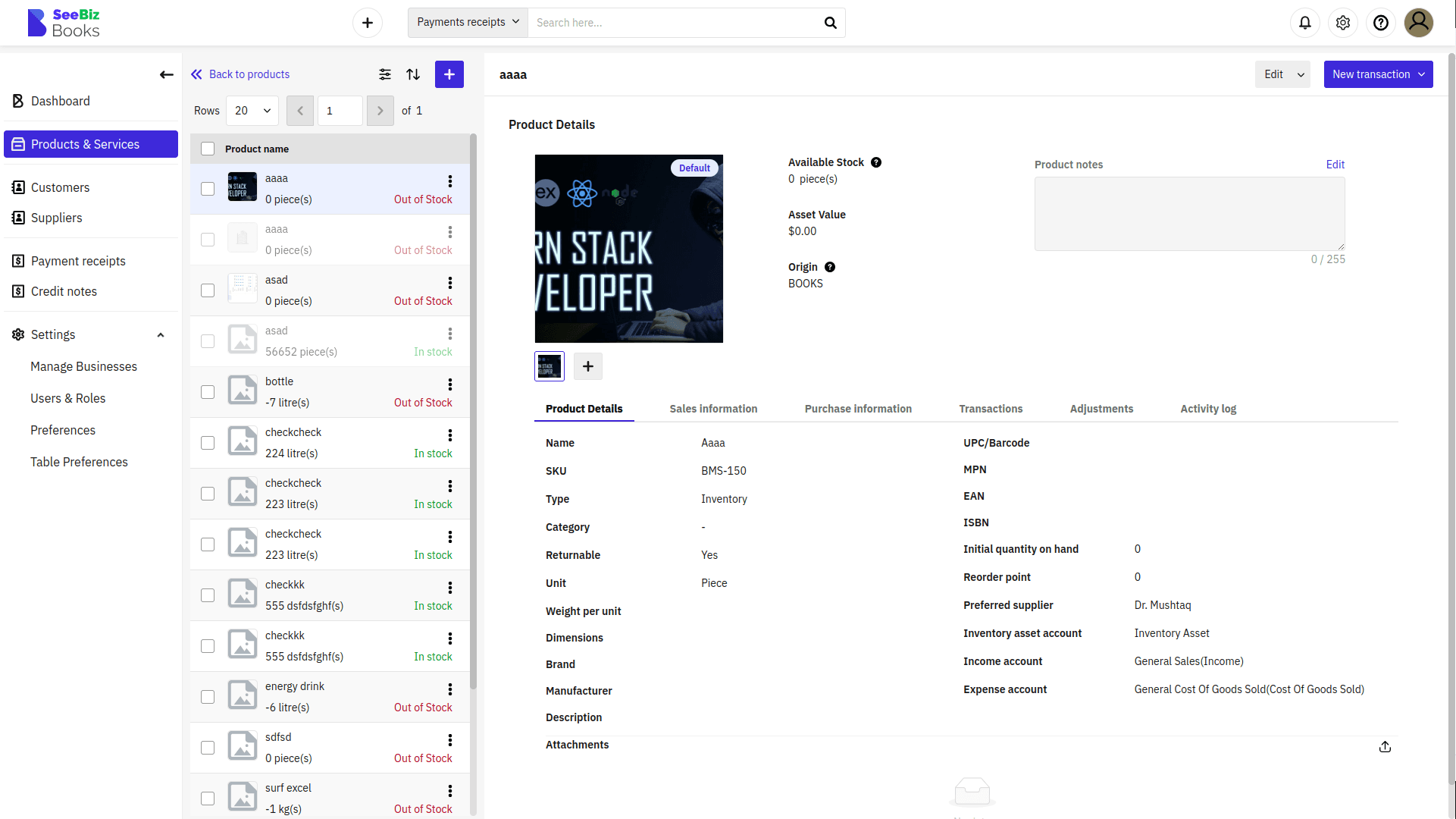The height and width of the screenshot is (819, 1456).
Task: Run search with the magnifier icon
Action: pyautogui.click(x=831, y=23)
